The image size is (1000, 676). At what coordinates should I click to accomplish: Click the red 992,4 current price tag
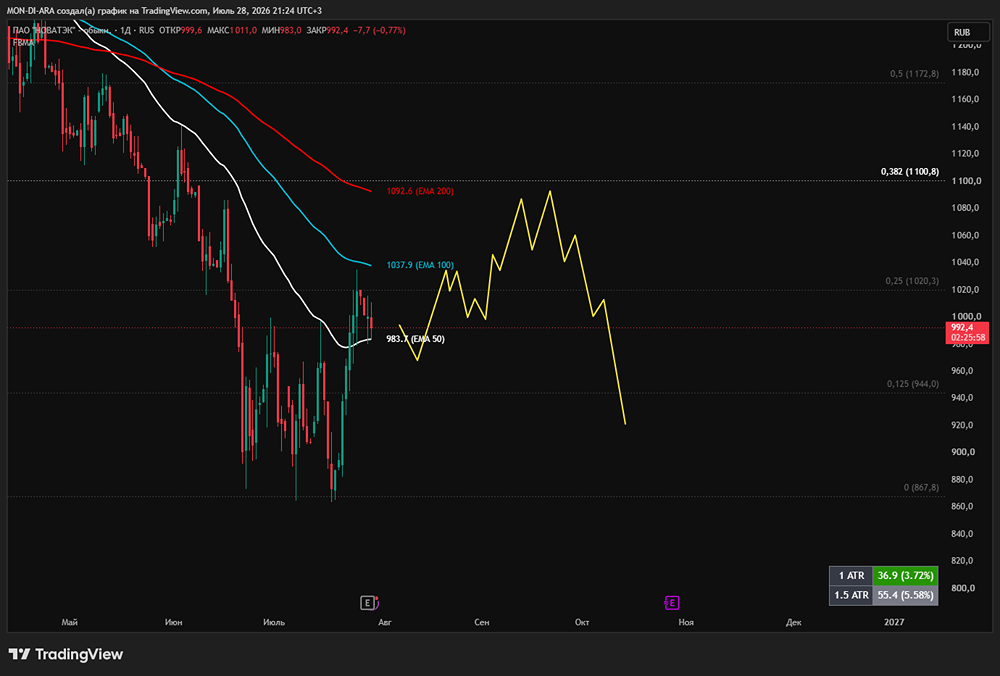pos(967,333)
